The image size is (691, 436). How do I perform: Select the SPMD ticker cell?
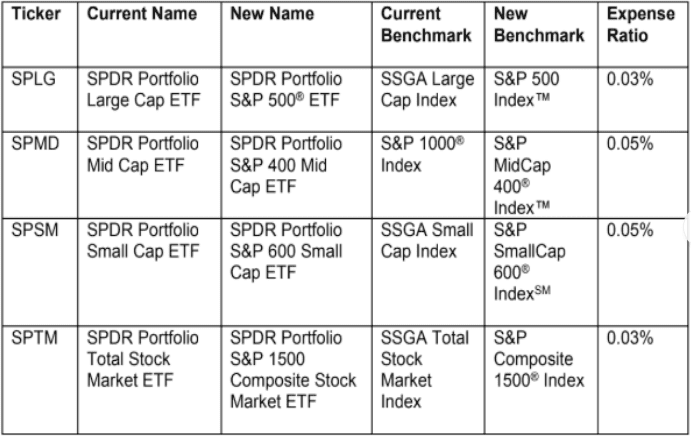40,175
